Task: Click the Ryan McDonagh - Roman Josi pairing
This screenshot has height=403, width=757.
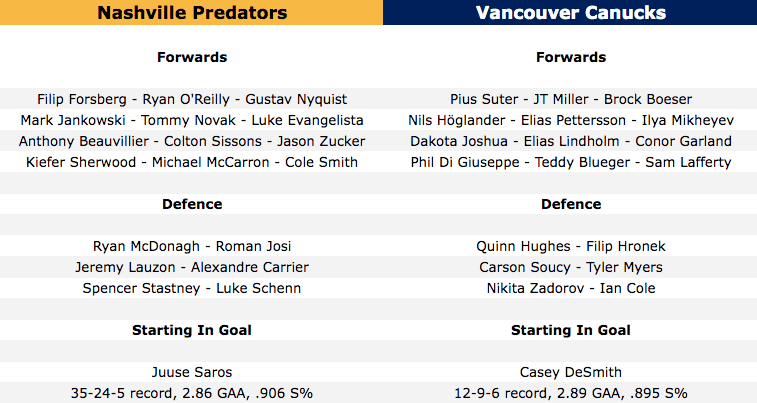Action: coord(192,246)
